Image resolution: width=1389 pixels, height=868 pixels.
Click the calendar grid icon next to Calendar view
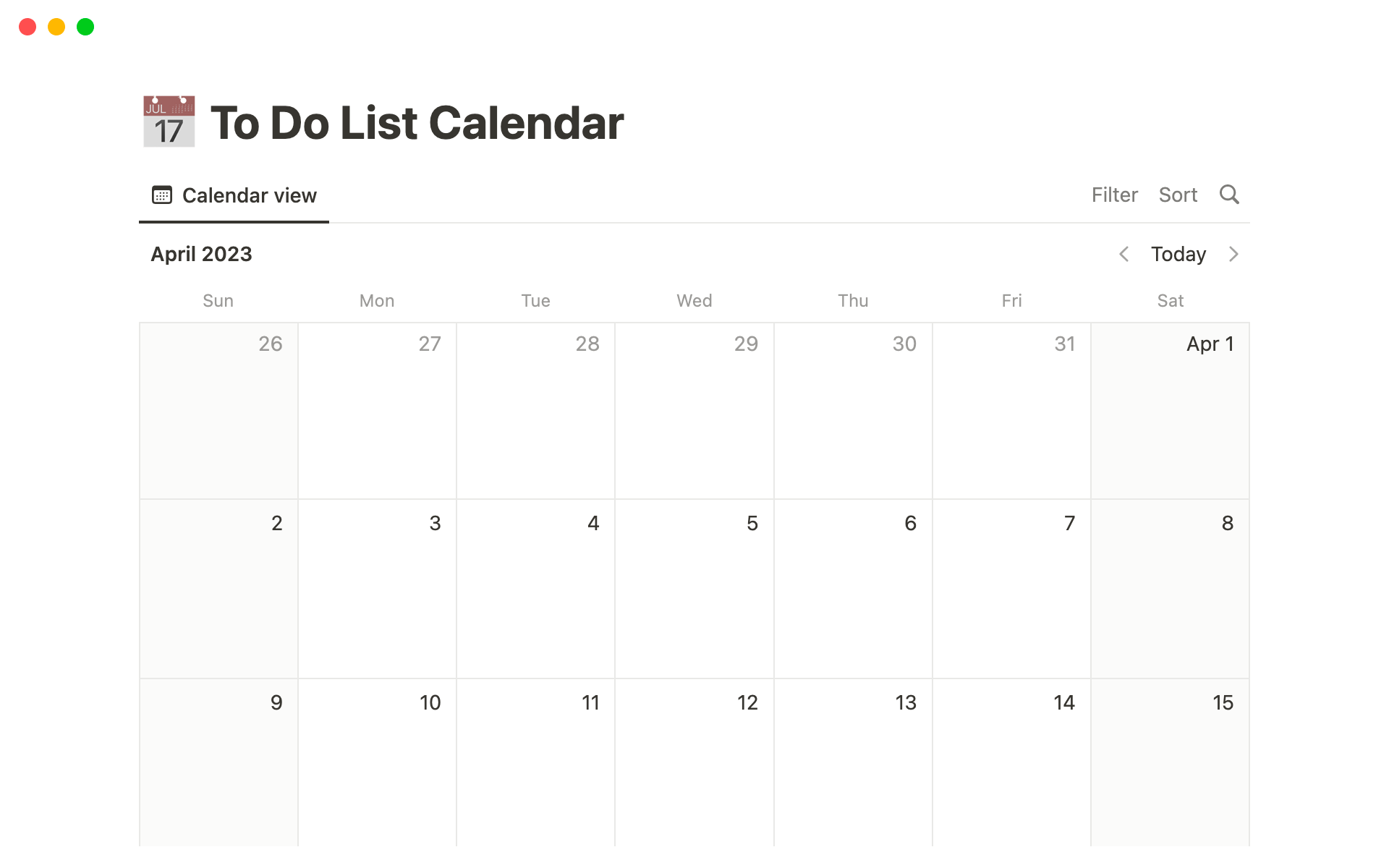(161, 195)
